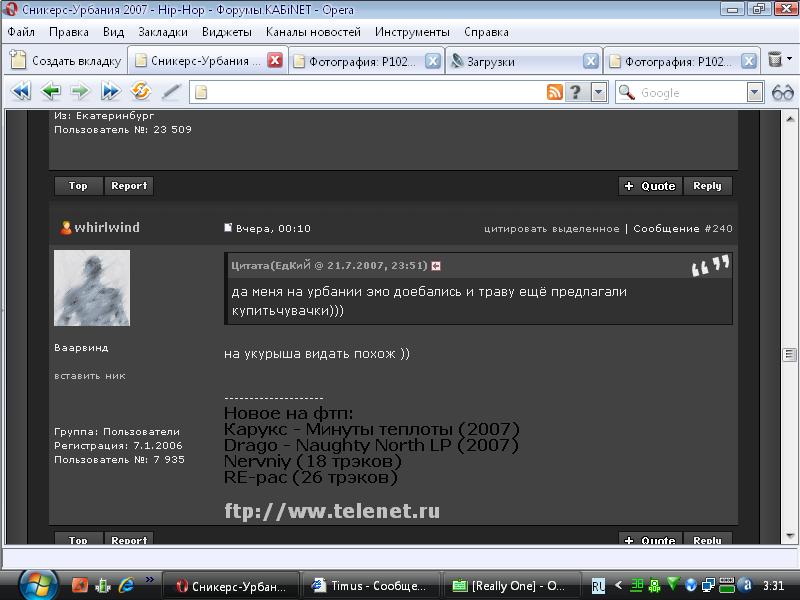Click the RSS feed icon in address bar

pos(554,92)
